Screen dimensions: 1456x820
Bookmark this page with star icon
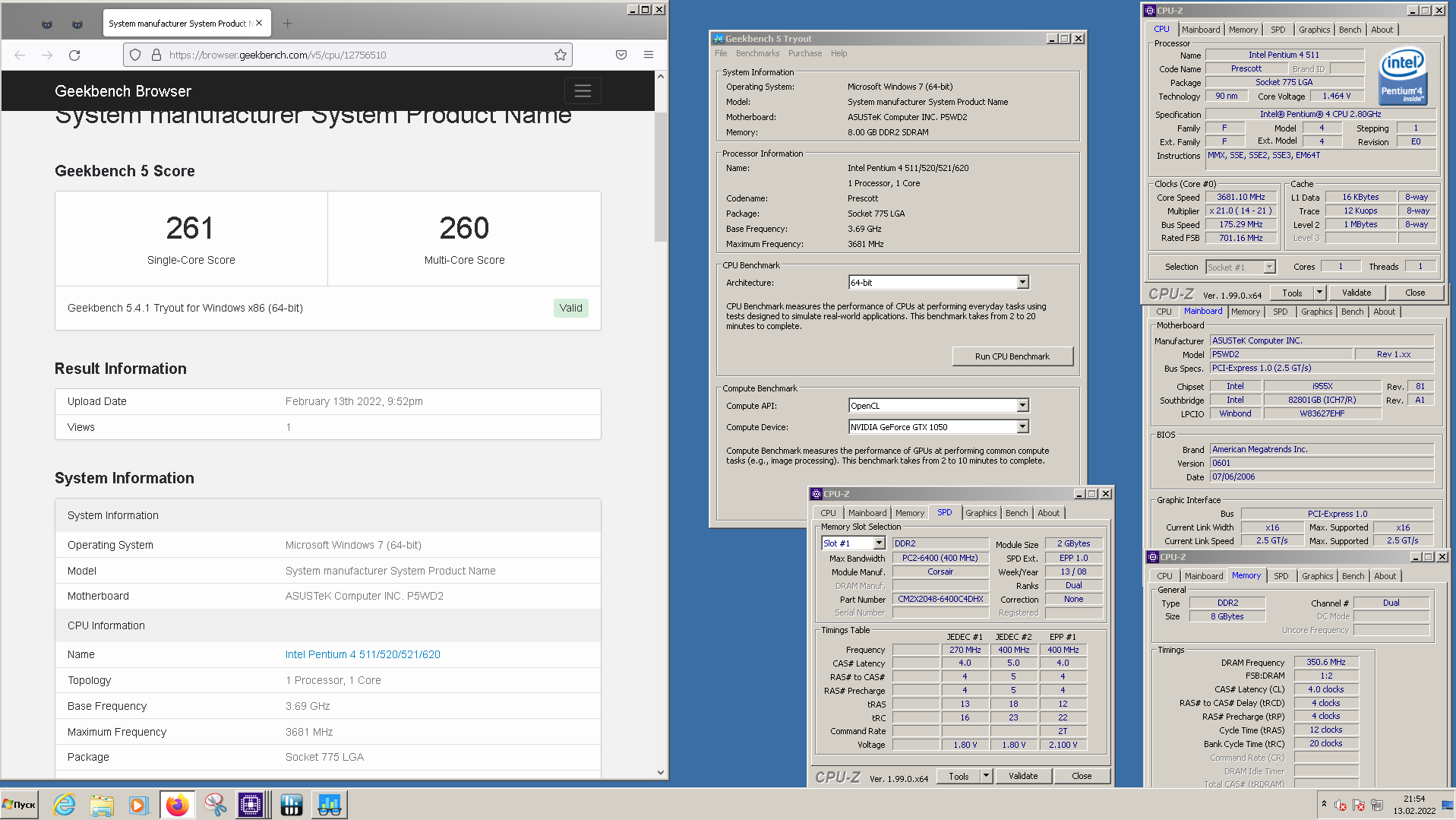(x=561, y=55)
